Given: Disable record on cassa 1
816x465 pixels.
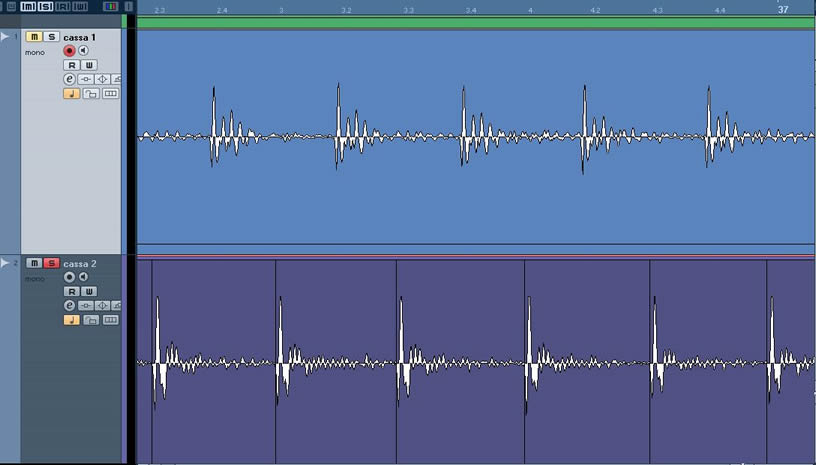Looking at the screenshot, I should click(x=69, y=50).
